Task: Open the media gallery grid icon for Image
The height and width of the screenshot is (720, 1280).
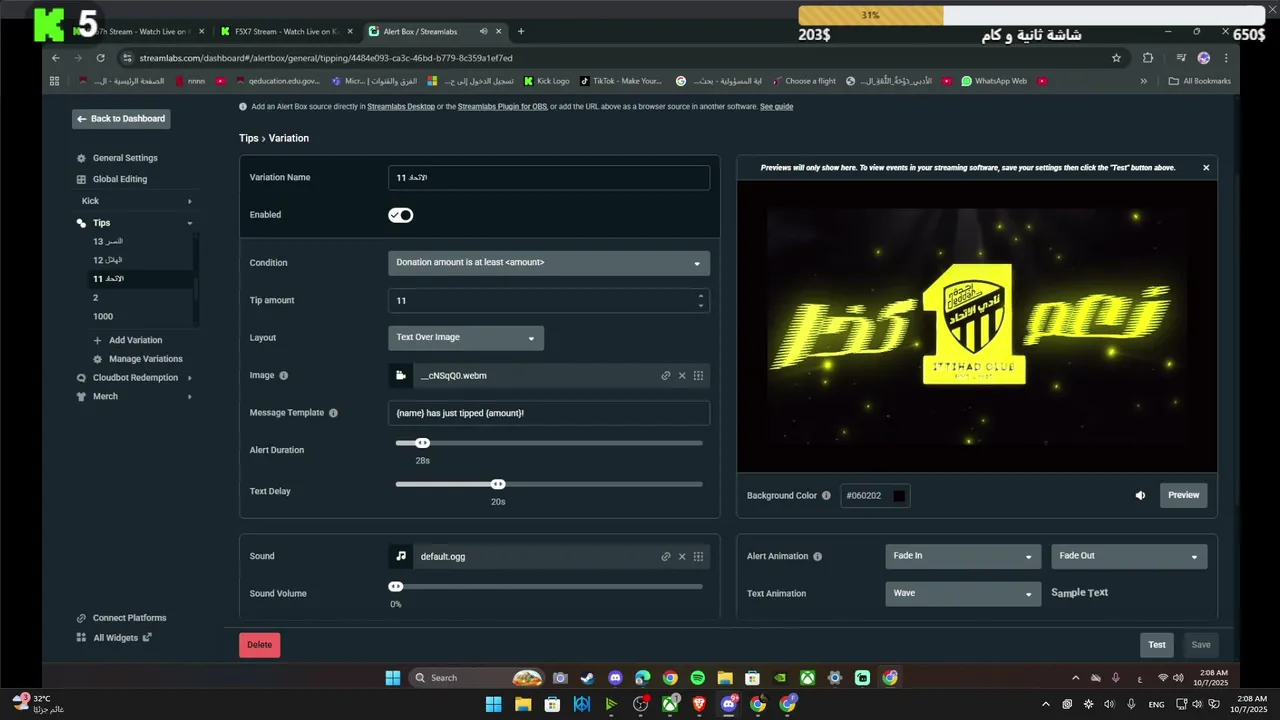Action: point(698,376)
